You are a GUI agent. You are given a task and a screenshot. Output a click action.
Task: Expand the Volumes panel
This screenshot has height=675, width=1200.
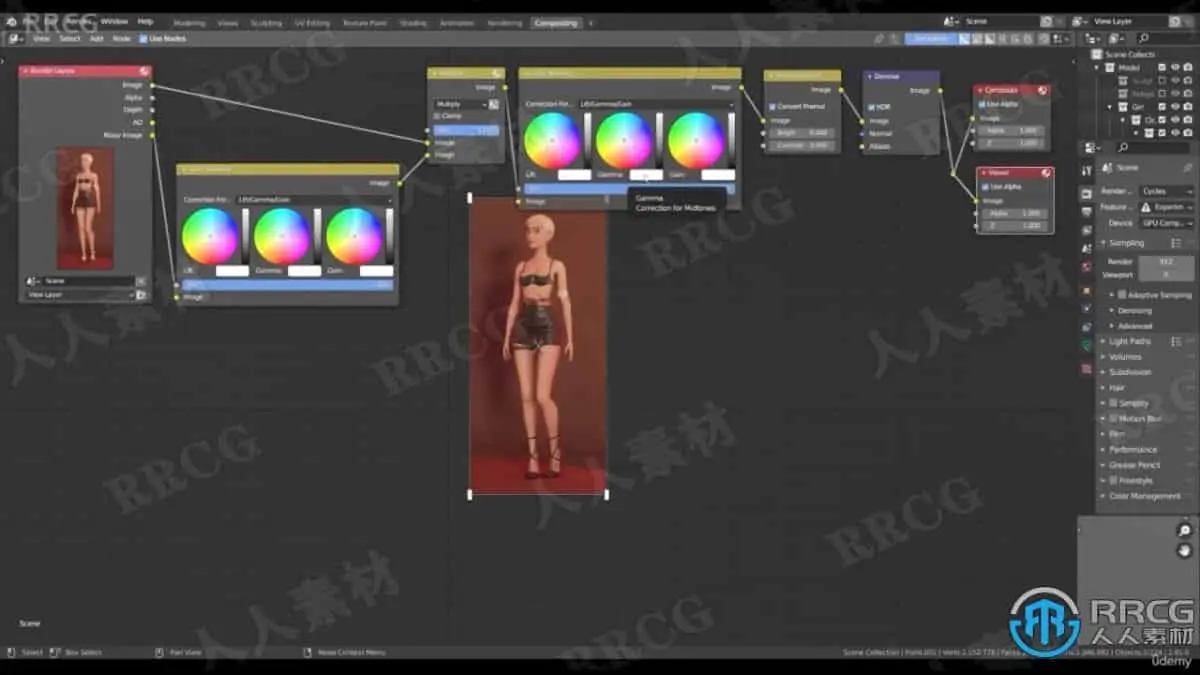click(1124, 356)
